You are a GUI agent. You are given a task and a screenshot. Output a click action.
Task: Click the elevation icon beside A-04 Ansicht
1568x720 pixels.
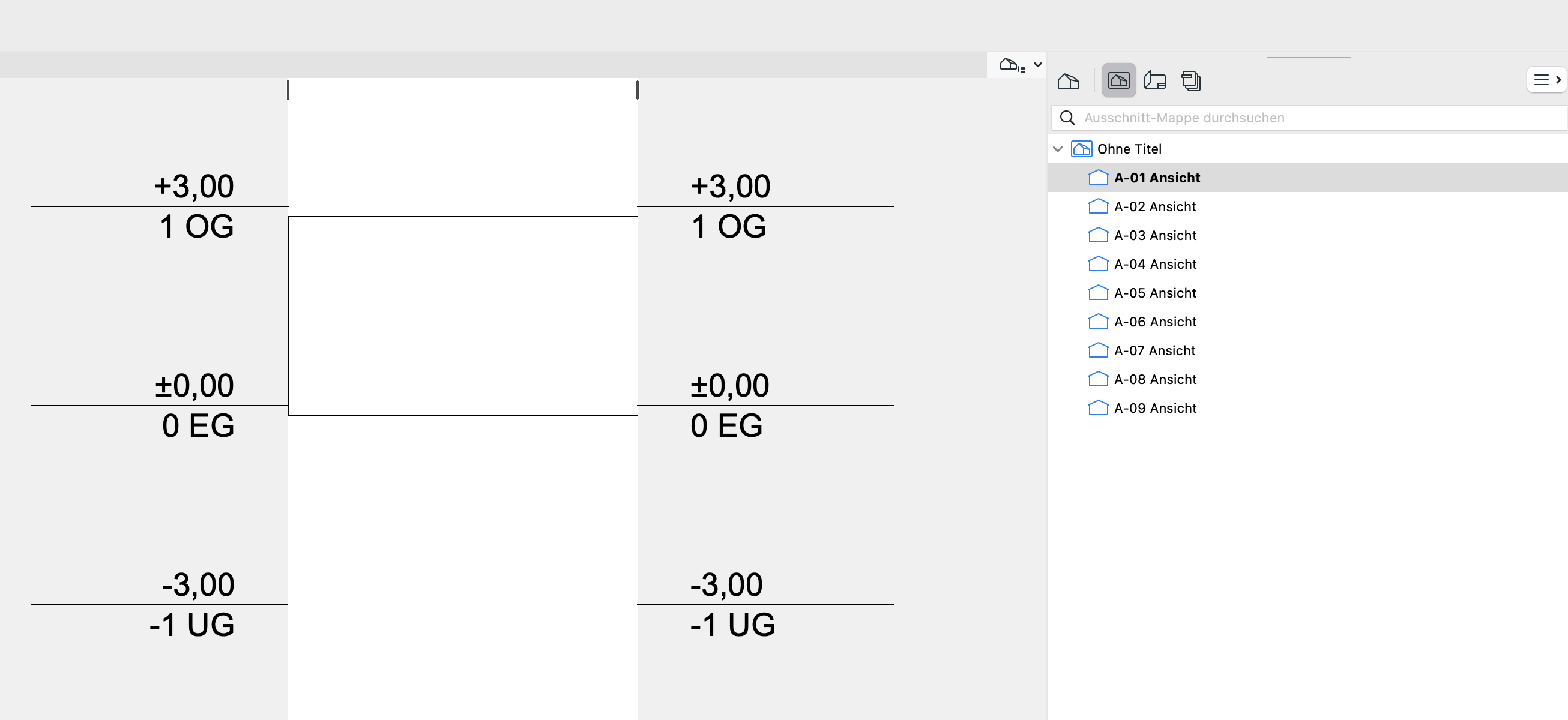[1097, 263]
